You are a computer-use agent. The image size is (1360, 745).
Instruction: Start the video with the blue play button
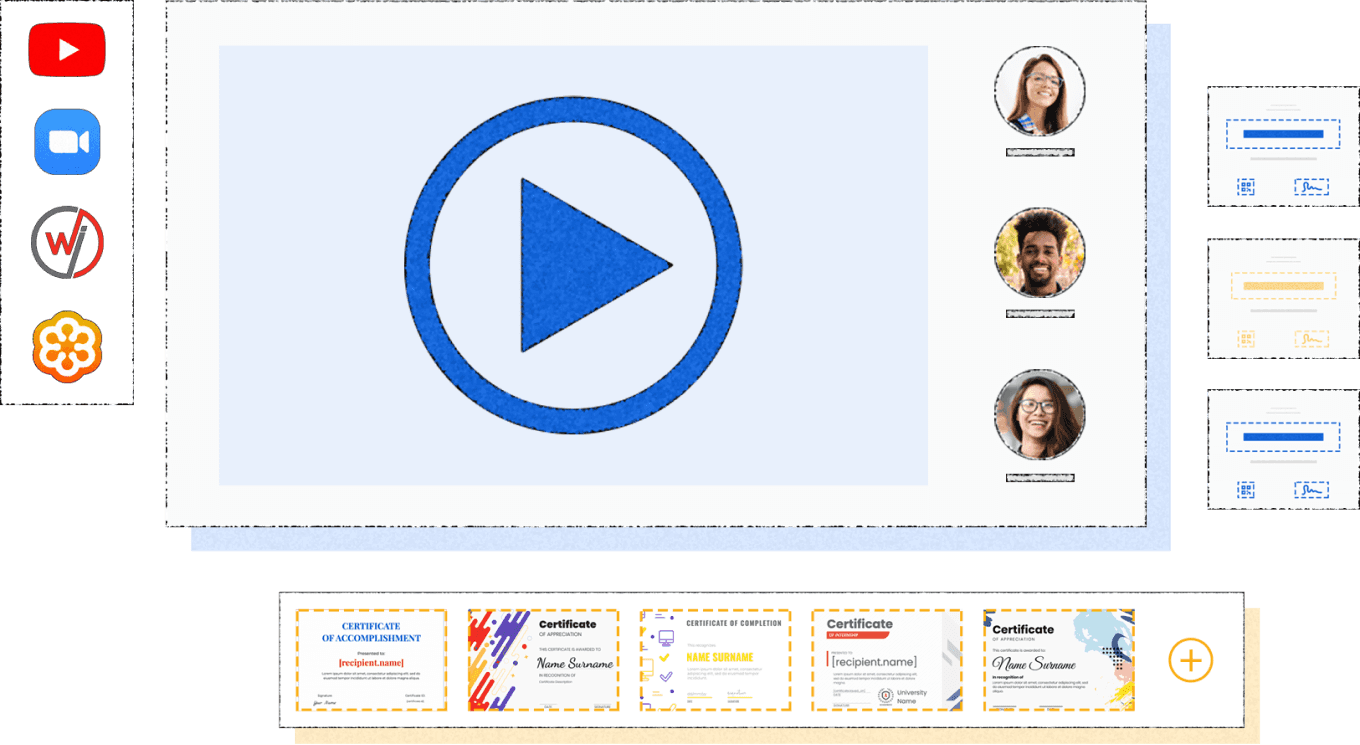[573, 265]
